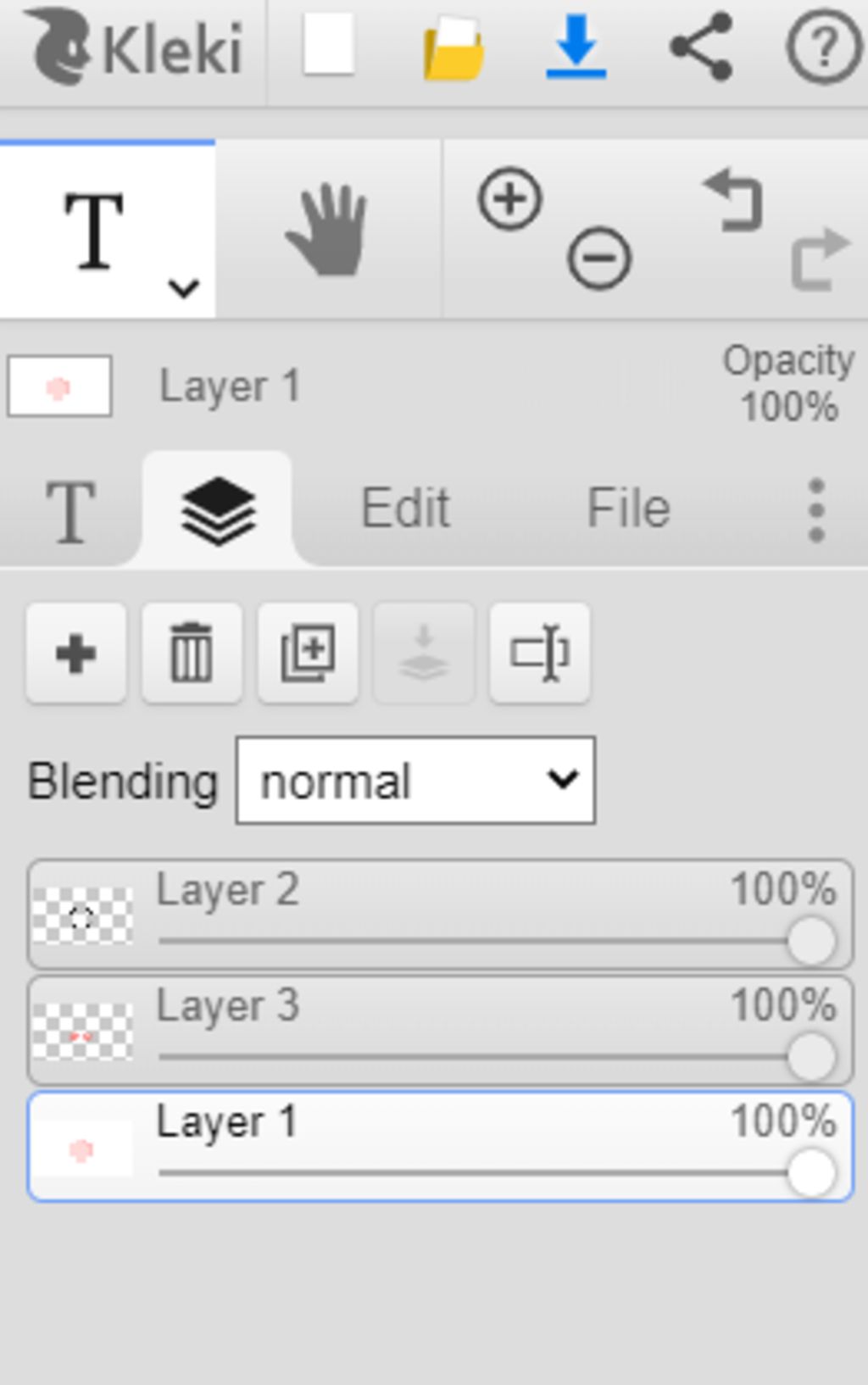868x1385 pixels.
Task: Open the Blending mode dropdown
Action: point(415,780)
